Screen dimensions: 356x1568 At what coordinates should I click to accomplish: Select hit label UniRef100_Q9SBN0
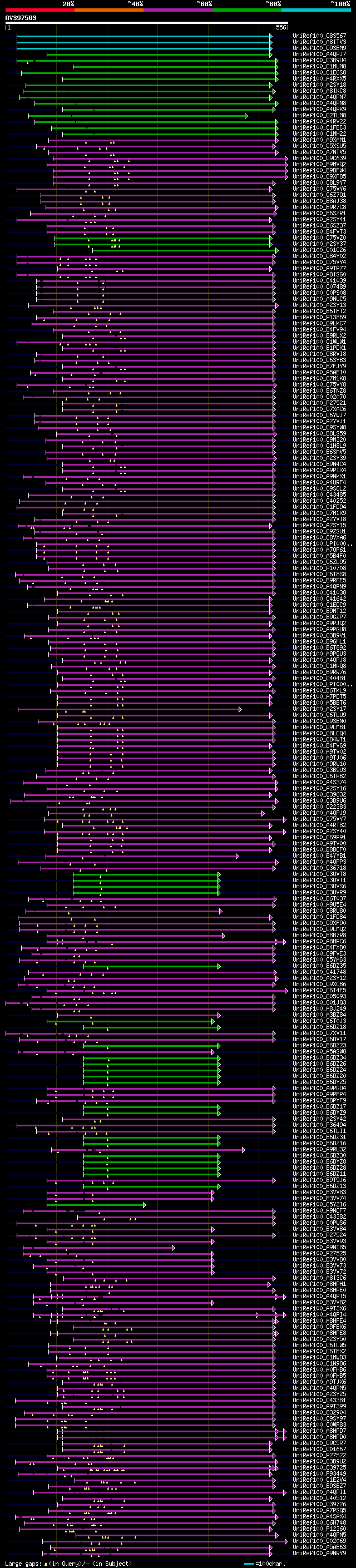(x=319, y=721)
